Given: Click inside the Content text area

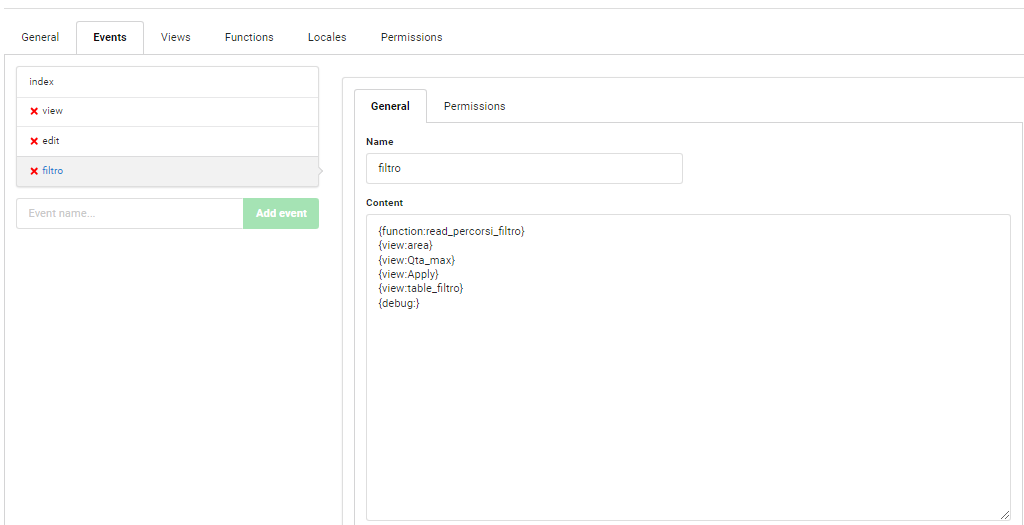Looking at the screenshot, I should [x=688, y=400].
